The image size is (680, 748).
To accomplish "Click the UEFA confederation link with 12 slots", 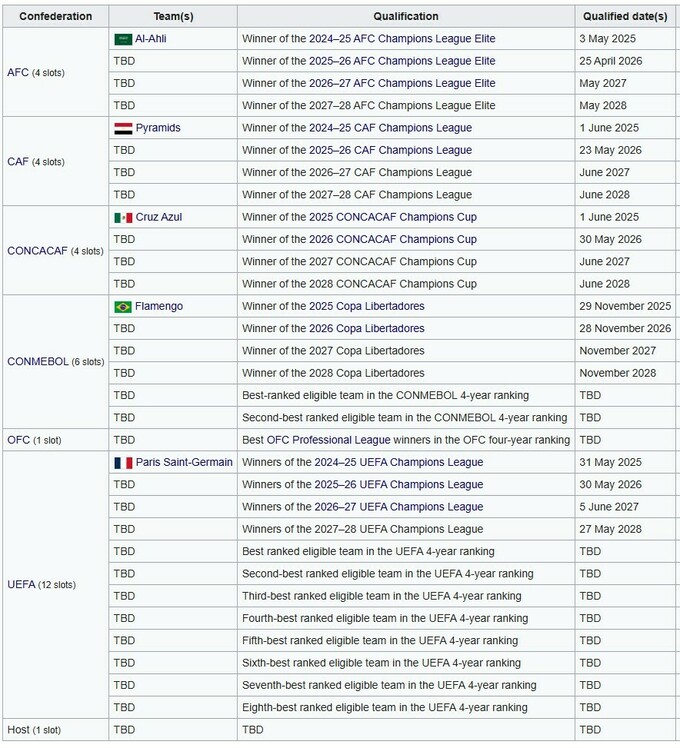I will (x=21, y=585).
